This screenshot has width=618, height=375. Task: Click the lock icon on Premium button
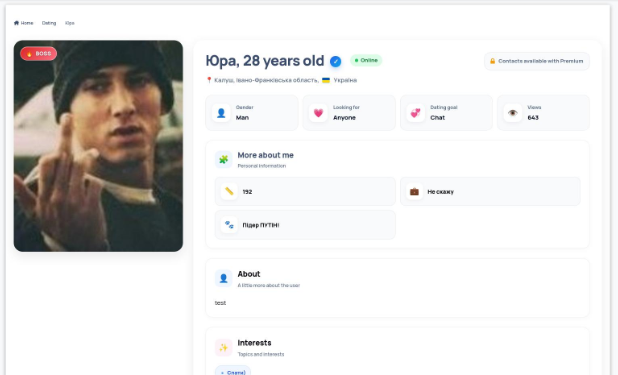click(492, 61)
